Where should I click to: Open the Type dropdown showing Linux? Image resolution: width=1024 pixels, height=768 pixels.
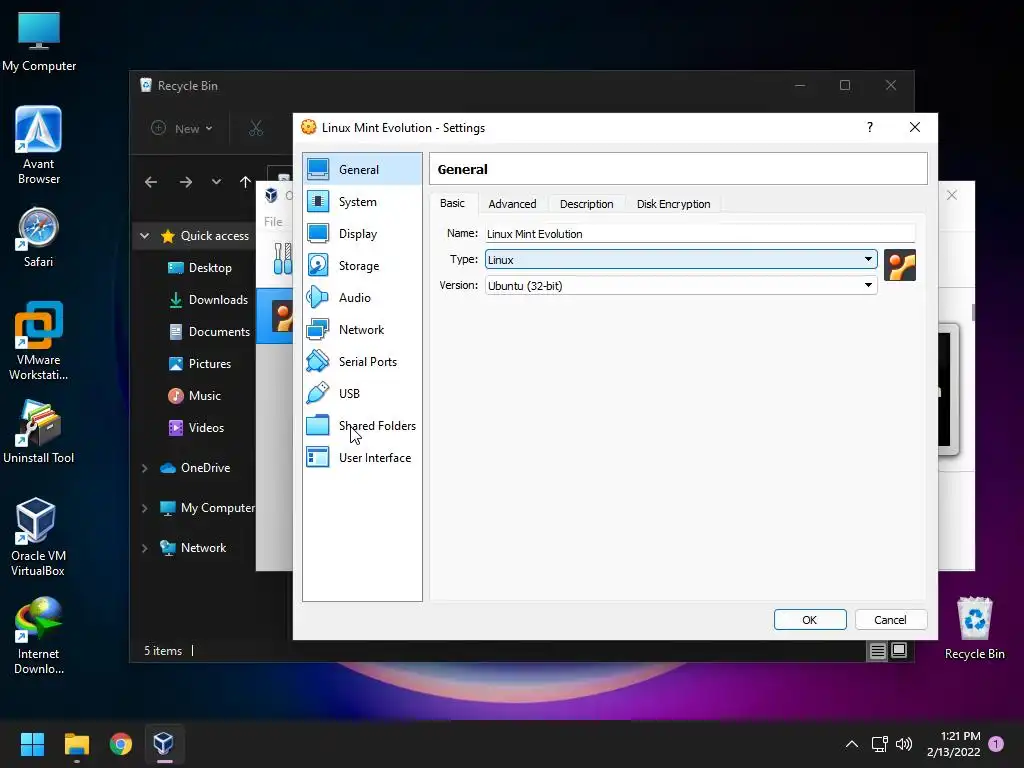pos(680,259)
